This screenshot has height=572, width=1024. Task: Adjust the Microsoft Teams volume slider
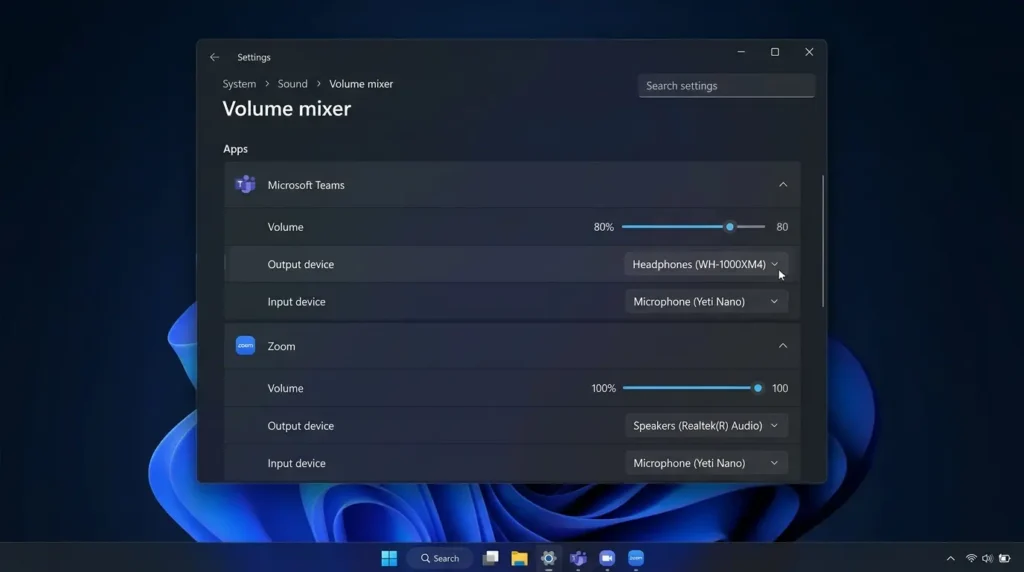693,227
